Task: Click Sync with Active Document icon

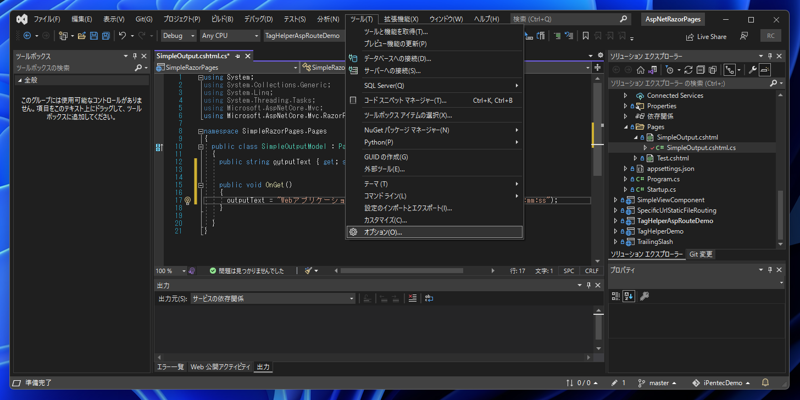Action: click(x=689, y=70)
